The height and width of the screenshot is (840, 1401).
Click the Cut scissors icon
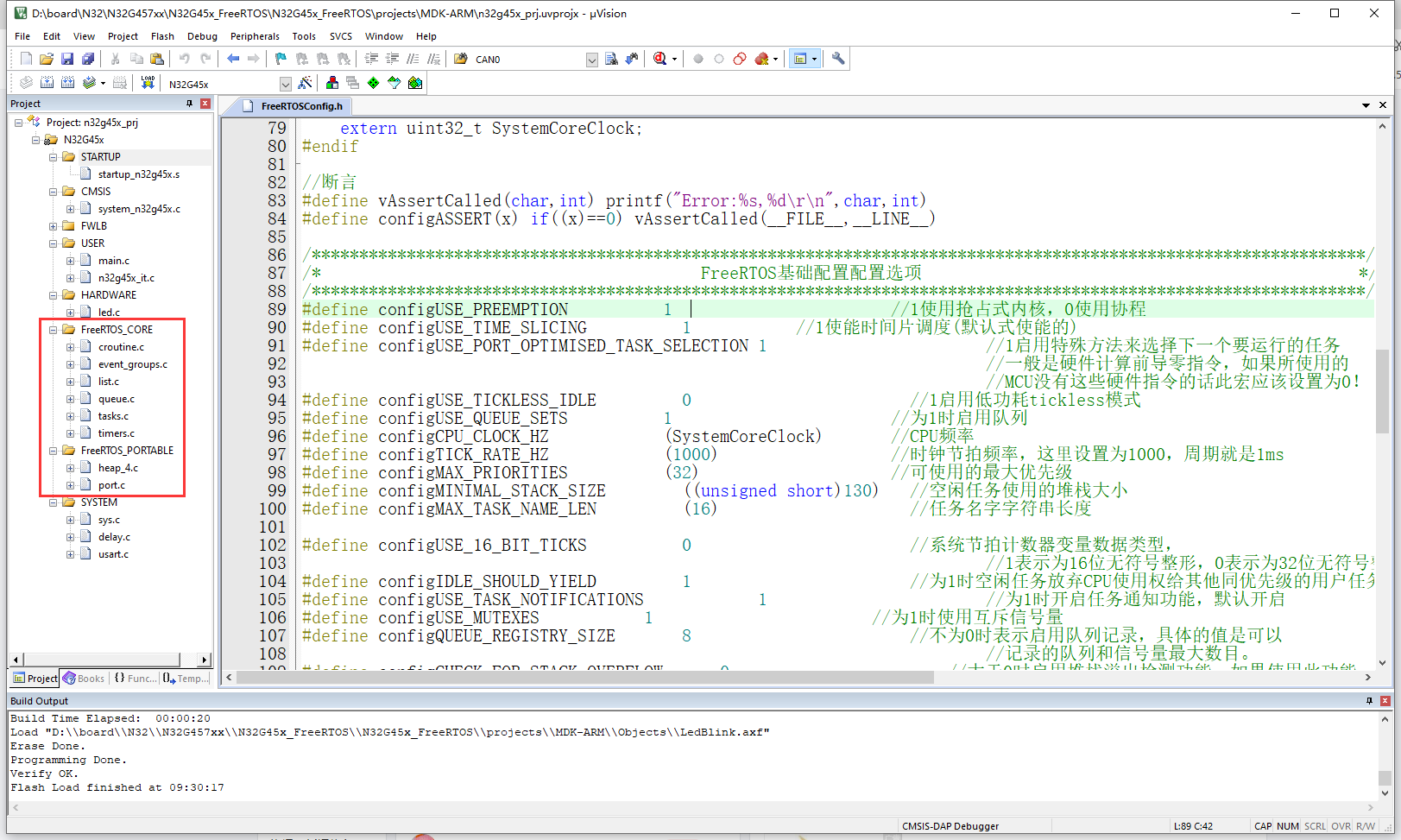pos(115,59)
